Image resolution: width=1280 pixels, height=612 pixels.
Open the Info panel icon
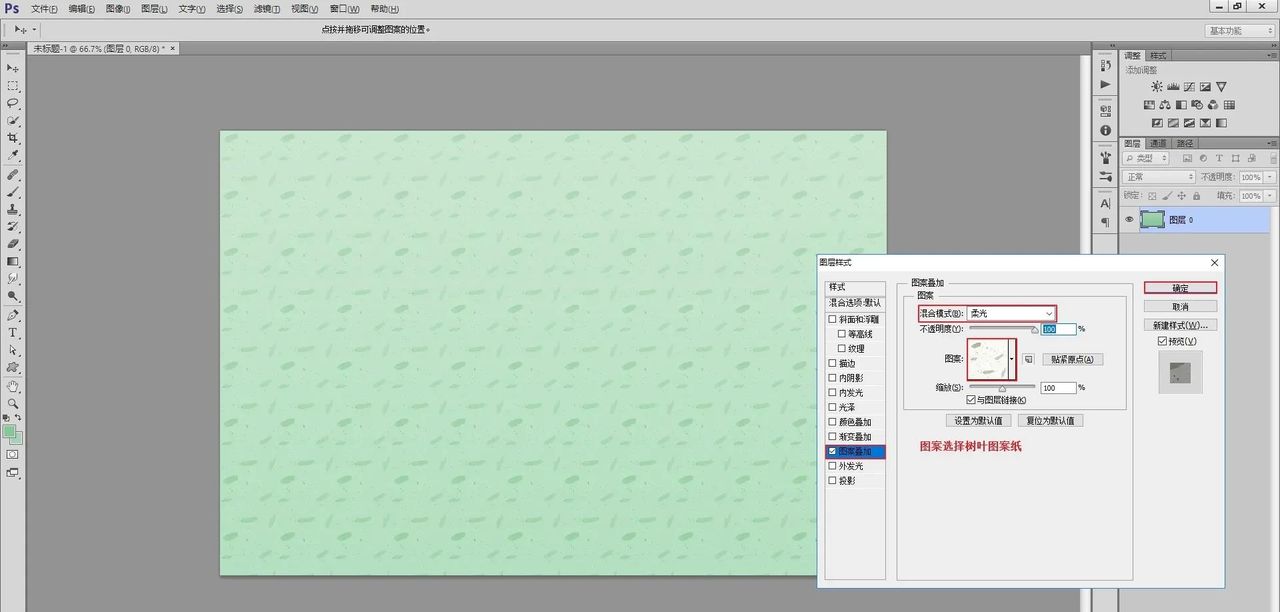tap(1105, 130)
